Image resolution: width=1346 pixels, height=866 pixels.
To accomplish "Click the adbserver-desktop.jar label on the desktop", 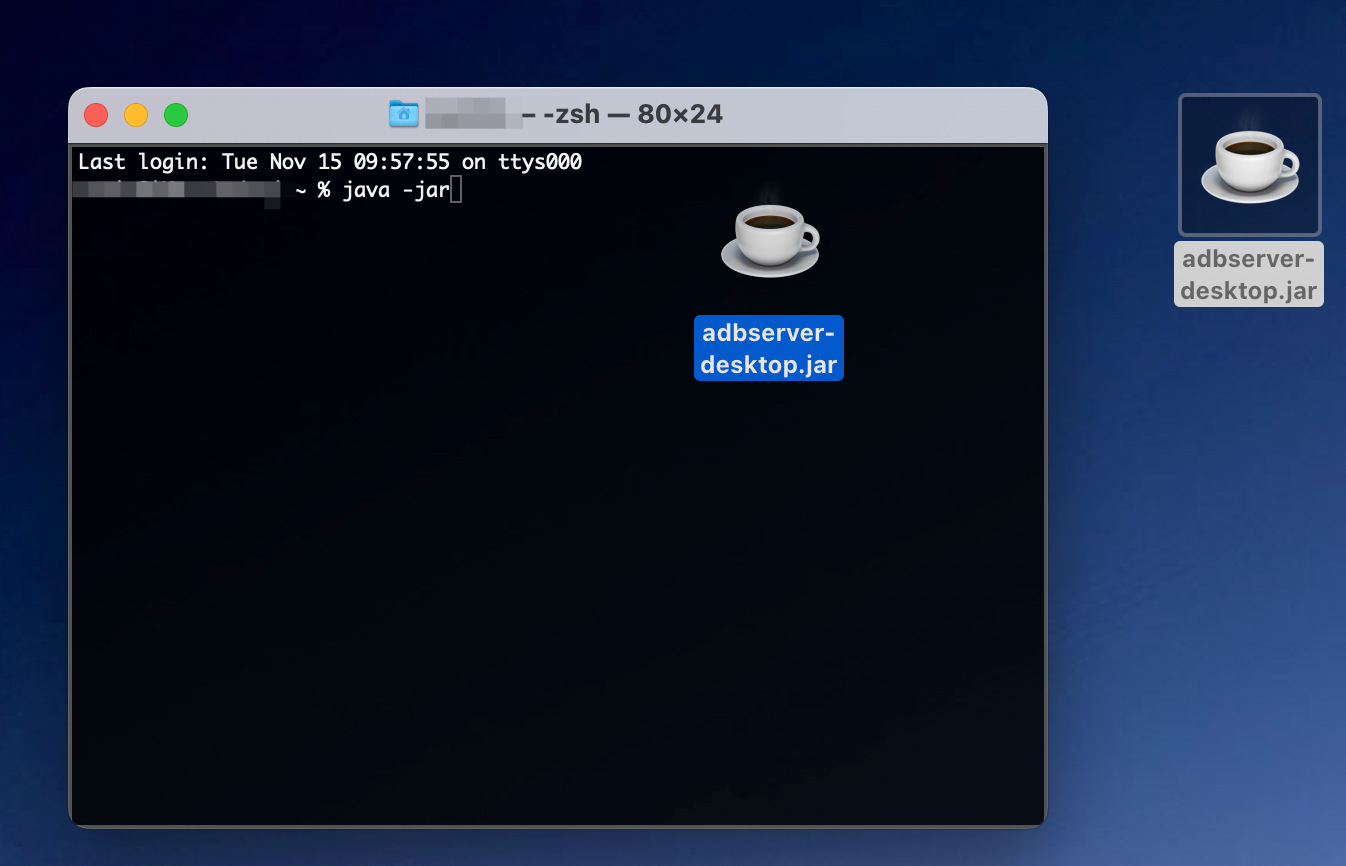I will (1249, 274).
